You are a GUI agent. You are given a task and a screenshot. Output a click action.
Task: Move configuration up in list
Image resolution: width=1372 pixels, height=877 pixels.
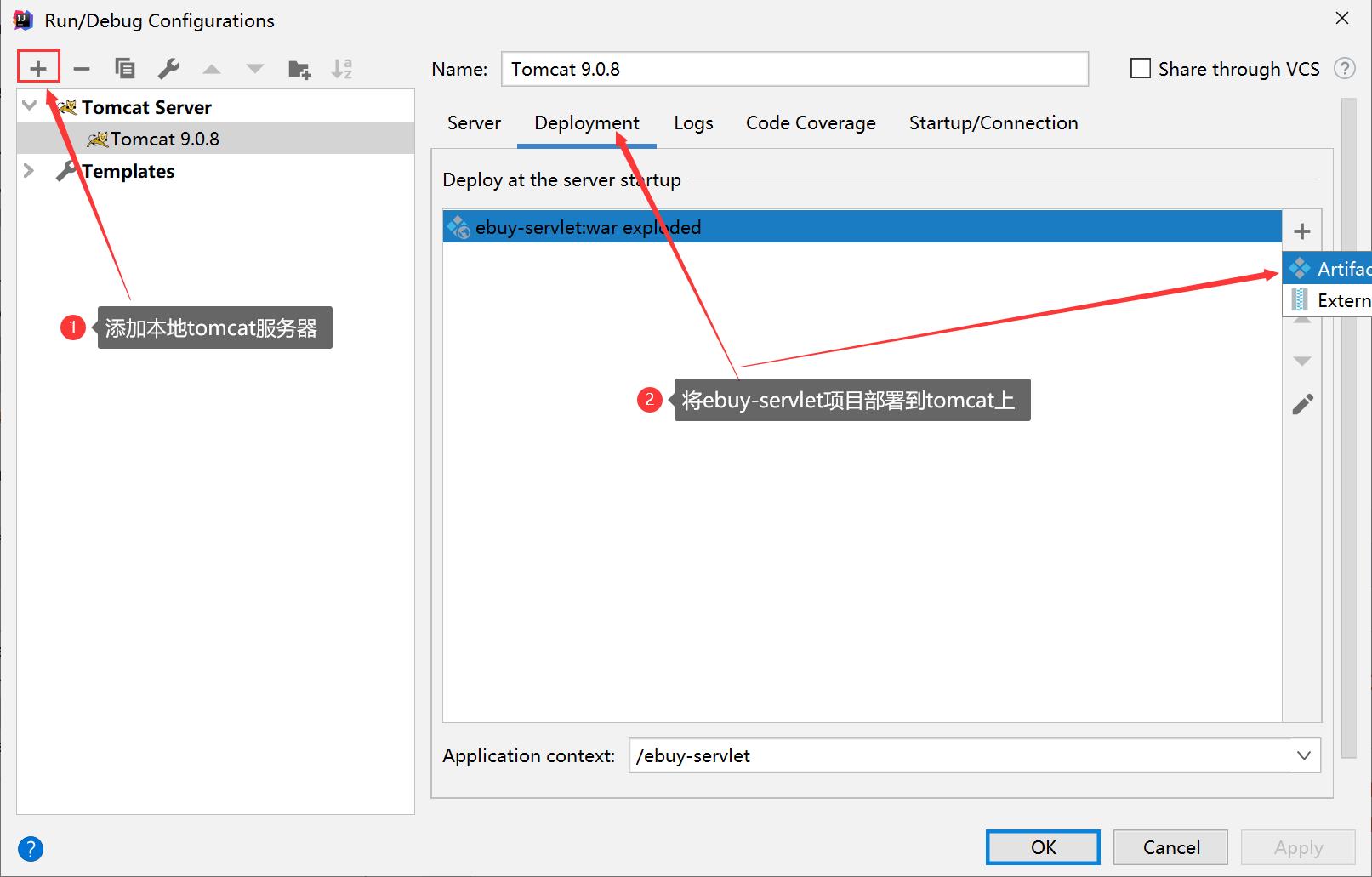[x=212, y=69]
